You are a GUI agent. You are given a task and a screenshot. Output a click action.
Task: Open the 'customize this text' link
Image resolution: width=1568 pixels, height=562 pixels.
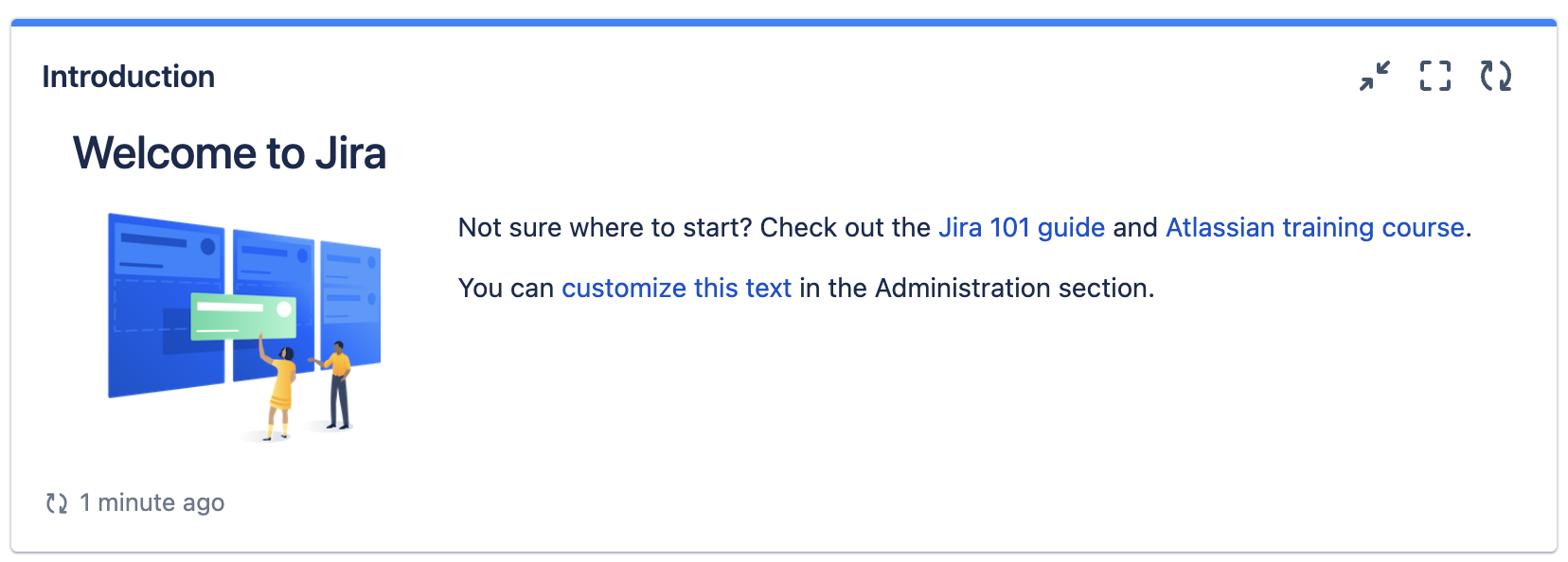(x=676, y=289)
